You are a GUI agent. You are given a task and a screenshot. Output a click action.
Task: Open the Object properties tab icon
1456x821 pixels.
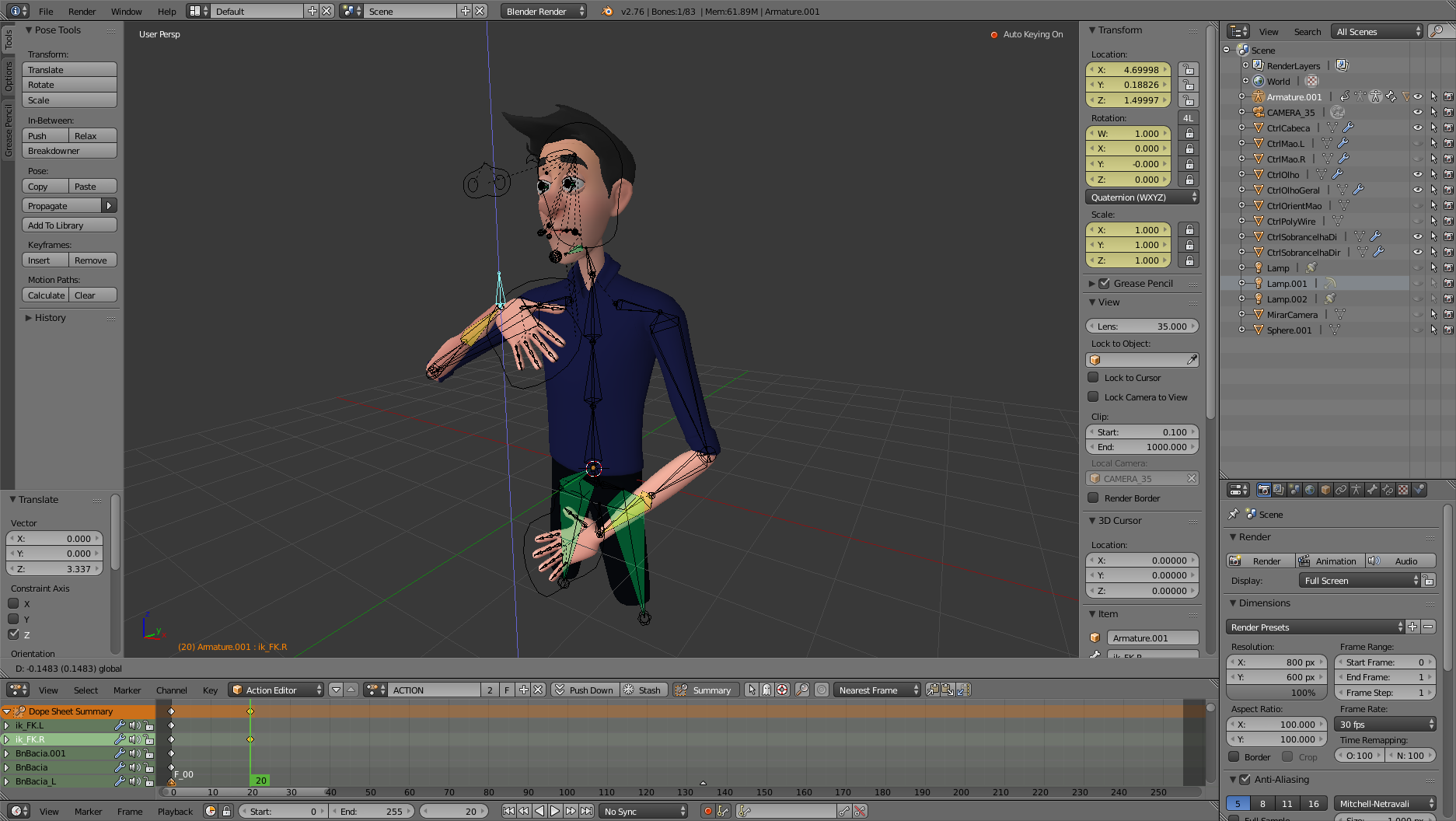1325,490
